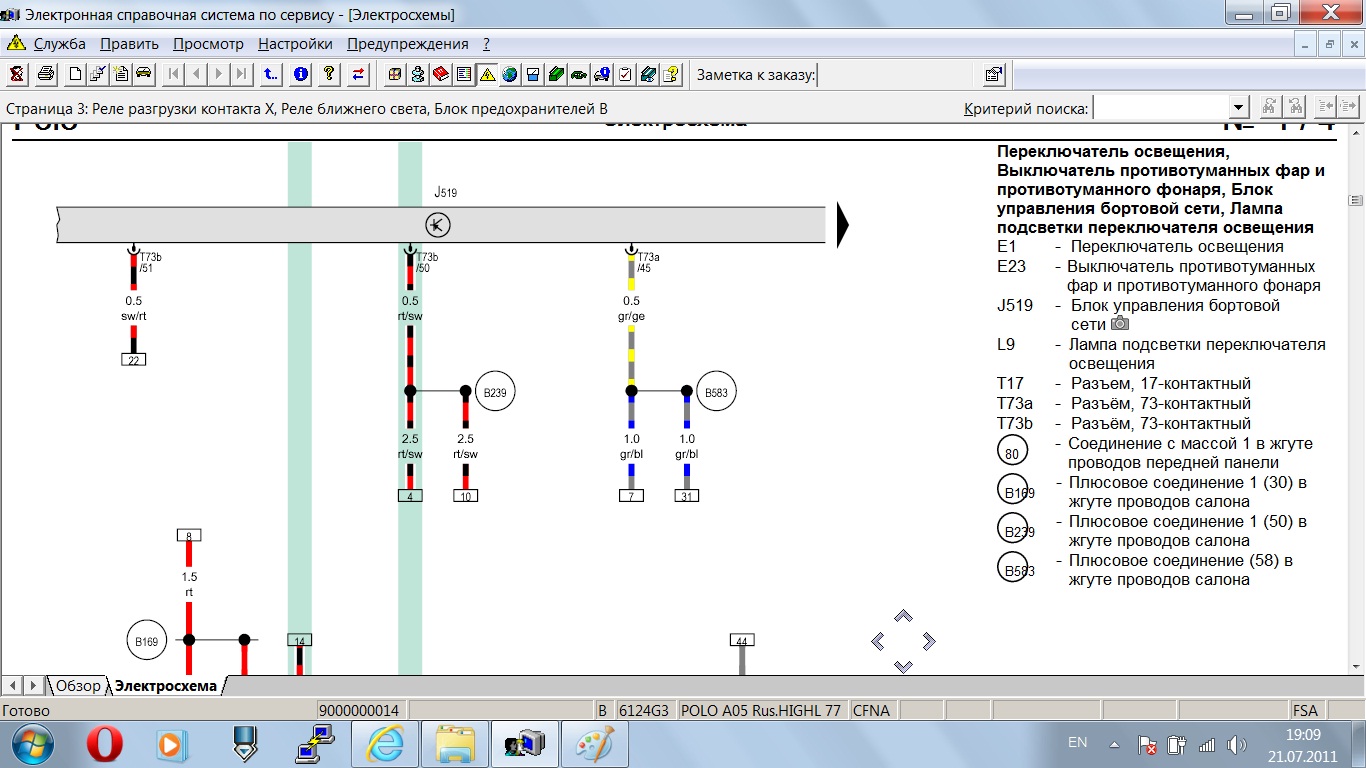This screenshot has width=1366, height=768.
Task: Open the Просмотр menu
Action: point(208,44)
